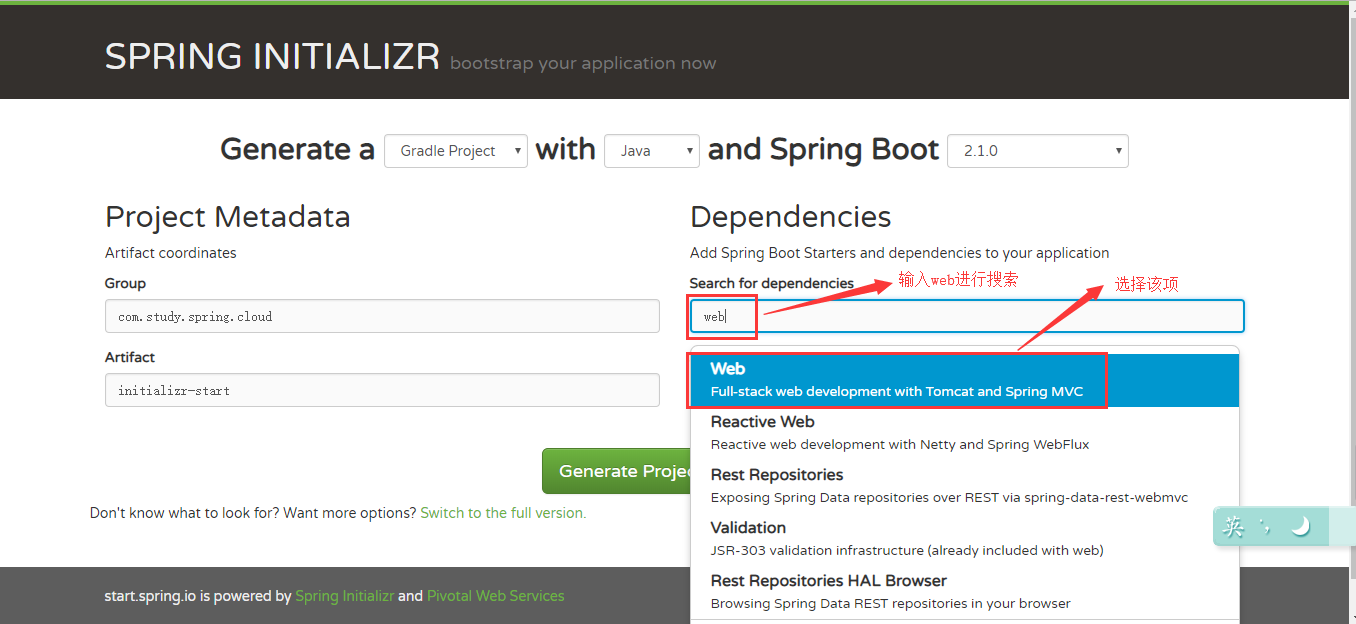
Task: Click the Dependencies heading
Action: click(790, 217)
